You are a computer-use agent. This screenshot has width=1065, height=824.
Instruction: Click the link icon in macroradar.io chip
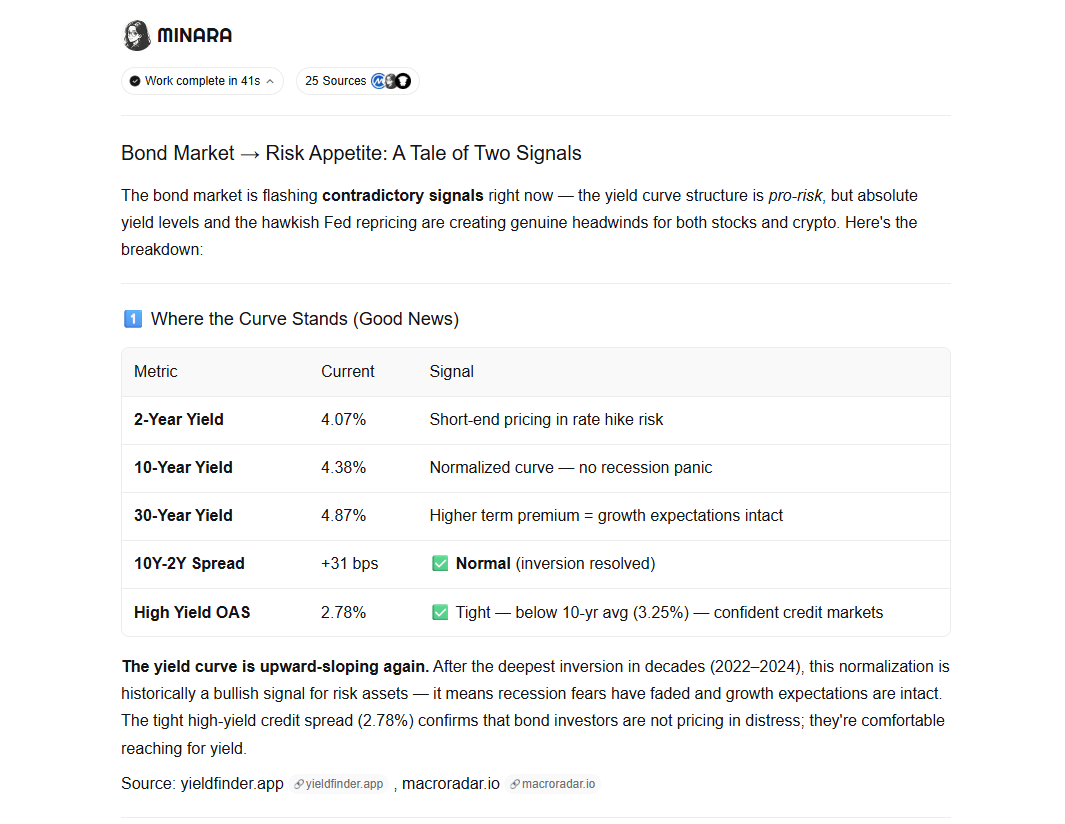point(515,784)
